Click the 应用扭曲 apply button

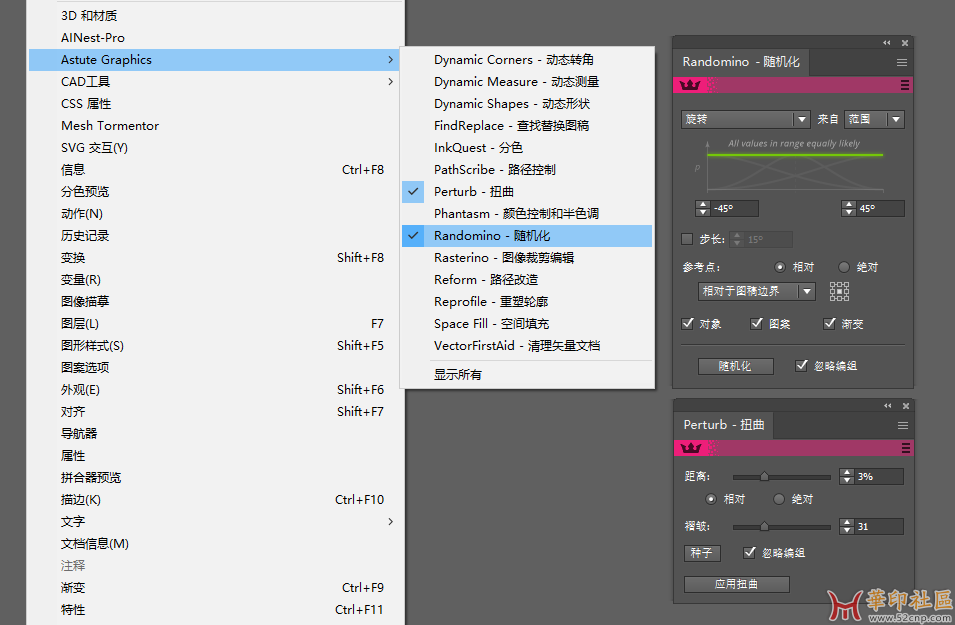click(737, 584)
